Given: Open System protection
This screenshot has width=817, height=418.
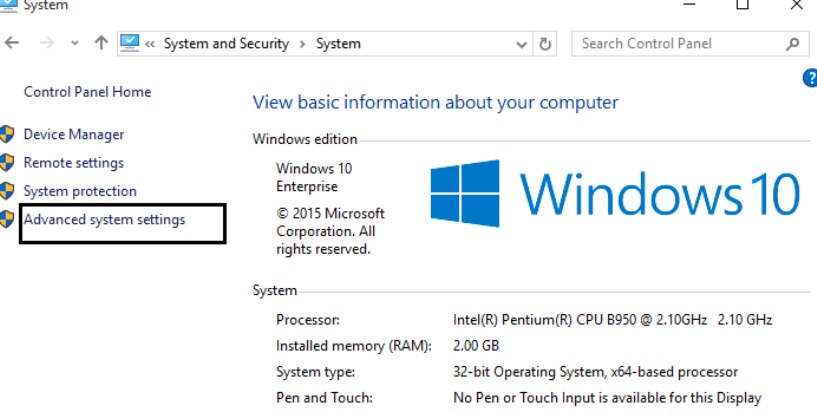Looking at the screenshot, I should pyautogui.click(x=80, y=191).
